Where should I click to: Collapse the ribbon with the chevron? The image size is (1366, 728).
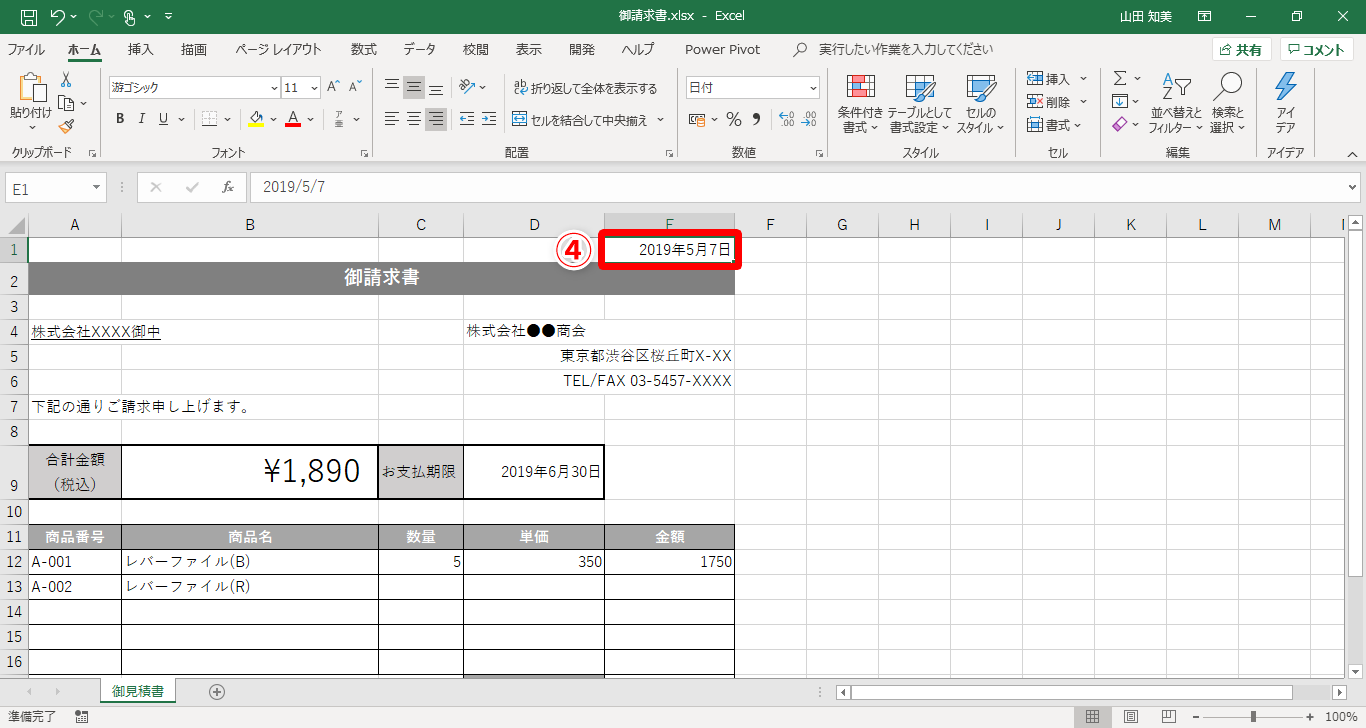pyautogui.click(x=1352, y=154)
